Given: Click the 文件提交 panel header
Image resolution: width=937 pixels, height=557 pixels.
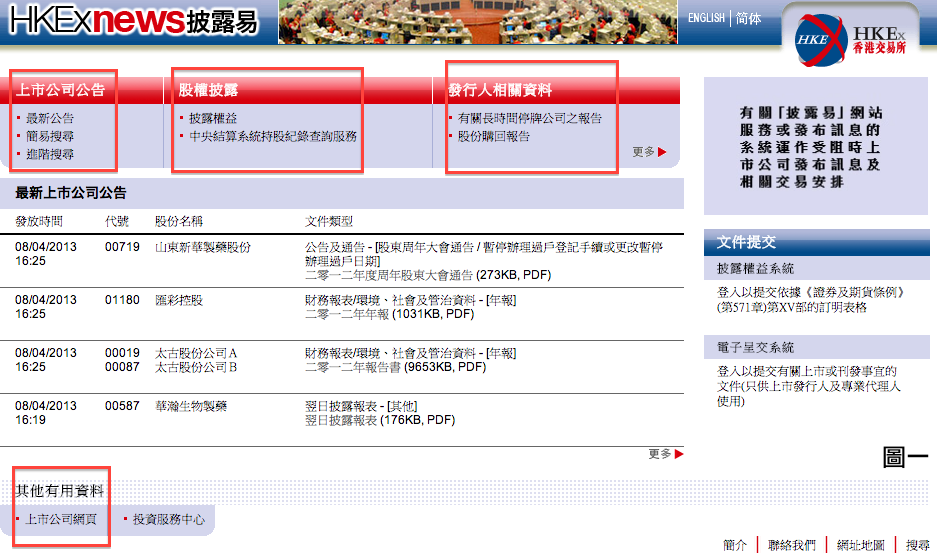Looking at the screenshot, I should pos(817,242).
